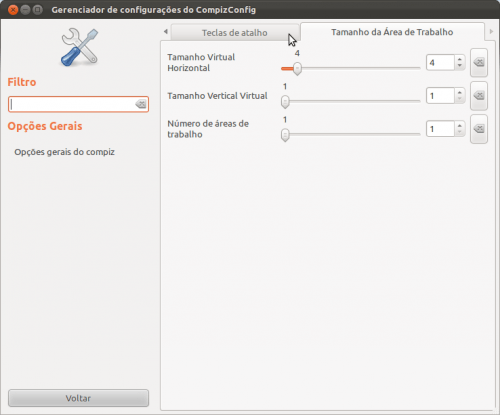Reset Tamanho Vertical Virtual to default
The width and height of the screenshot is (500, 415).
point(479,96)
